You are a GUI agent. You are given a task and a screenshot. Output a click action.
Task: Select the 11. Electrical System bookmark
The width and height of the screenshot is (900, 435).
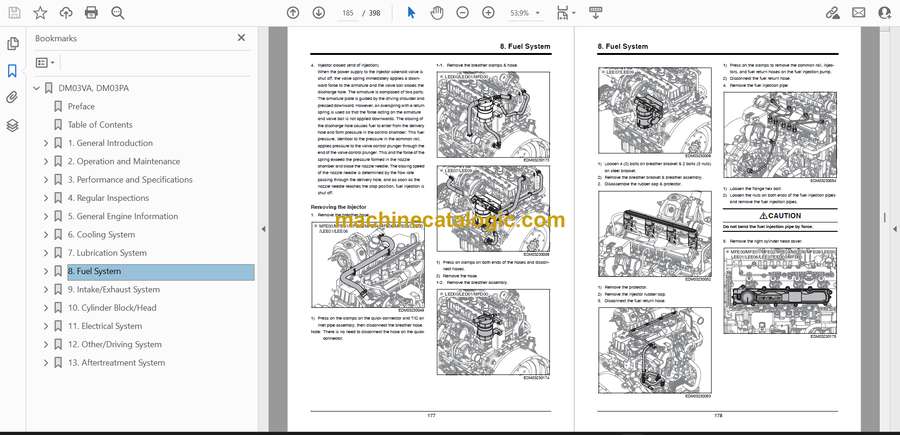pos(104,327)
